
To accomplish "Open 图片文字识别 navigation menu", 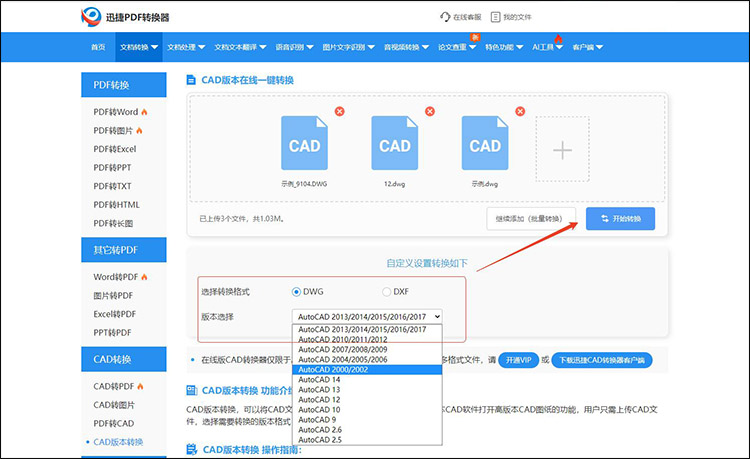I will tap(348, 47).
